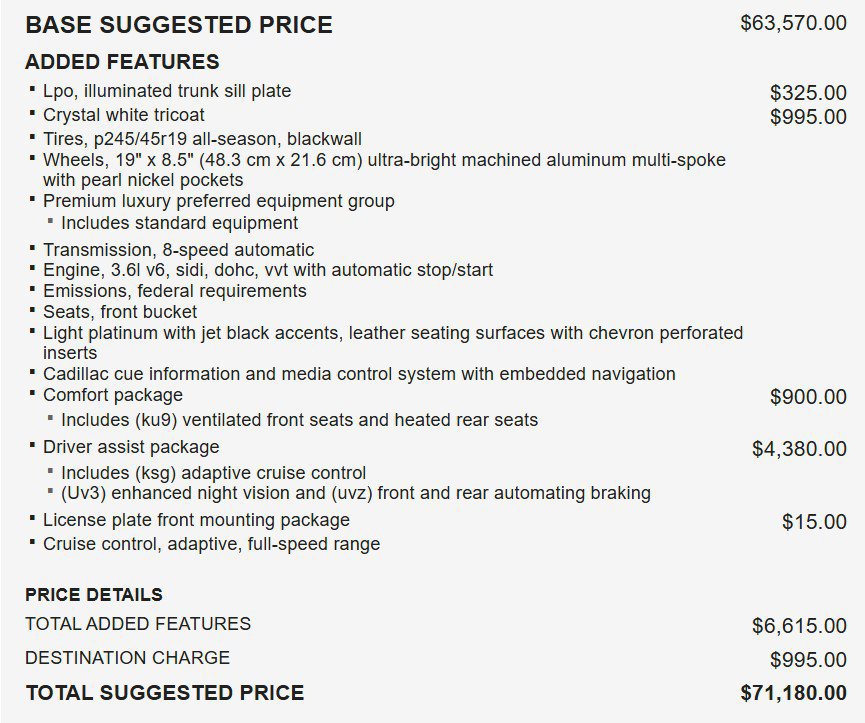865x723 pixels.
Task: Click the Destination Charge $995.00 amount
Action: 808,660
